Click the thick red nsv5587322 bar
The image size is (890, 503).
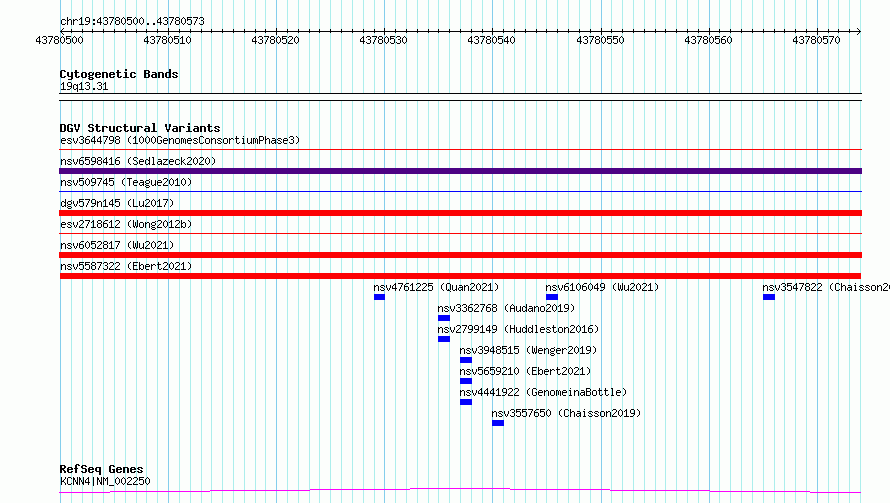(460, 276)
